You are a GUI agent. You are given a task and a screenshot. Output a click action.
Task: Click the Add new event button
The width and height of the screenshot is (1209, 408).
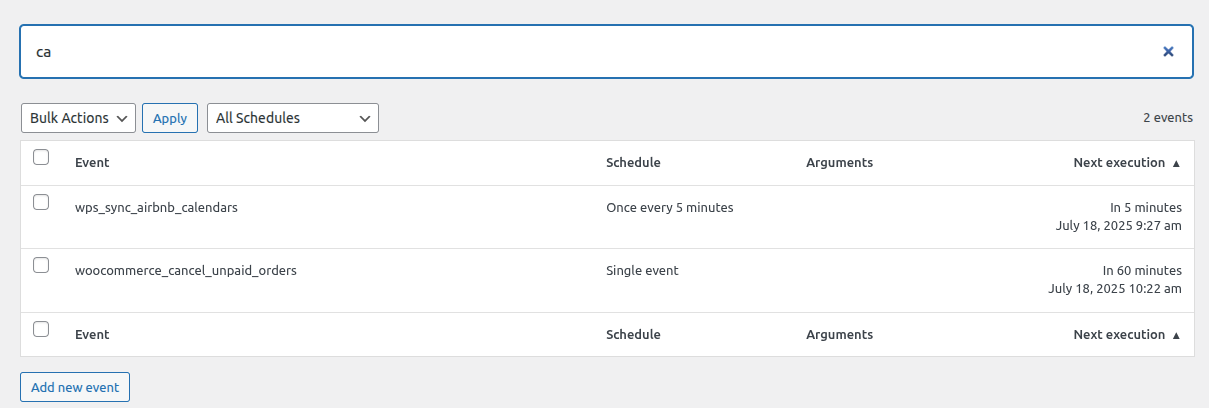pos(75,387)
